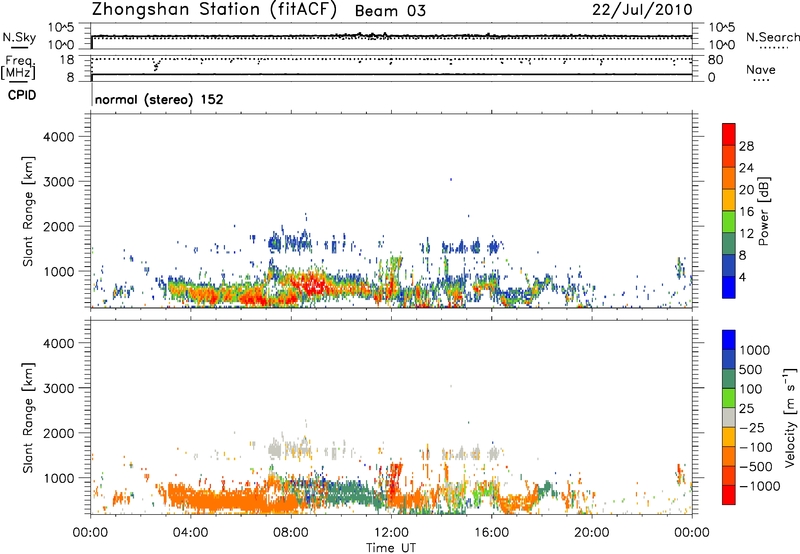800x554 pixels.
Task: Click the "Freq. [MHz]" axis label
Action: tap(19, 68)
